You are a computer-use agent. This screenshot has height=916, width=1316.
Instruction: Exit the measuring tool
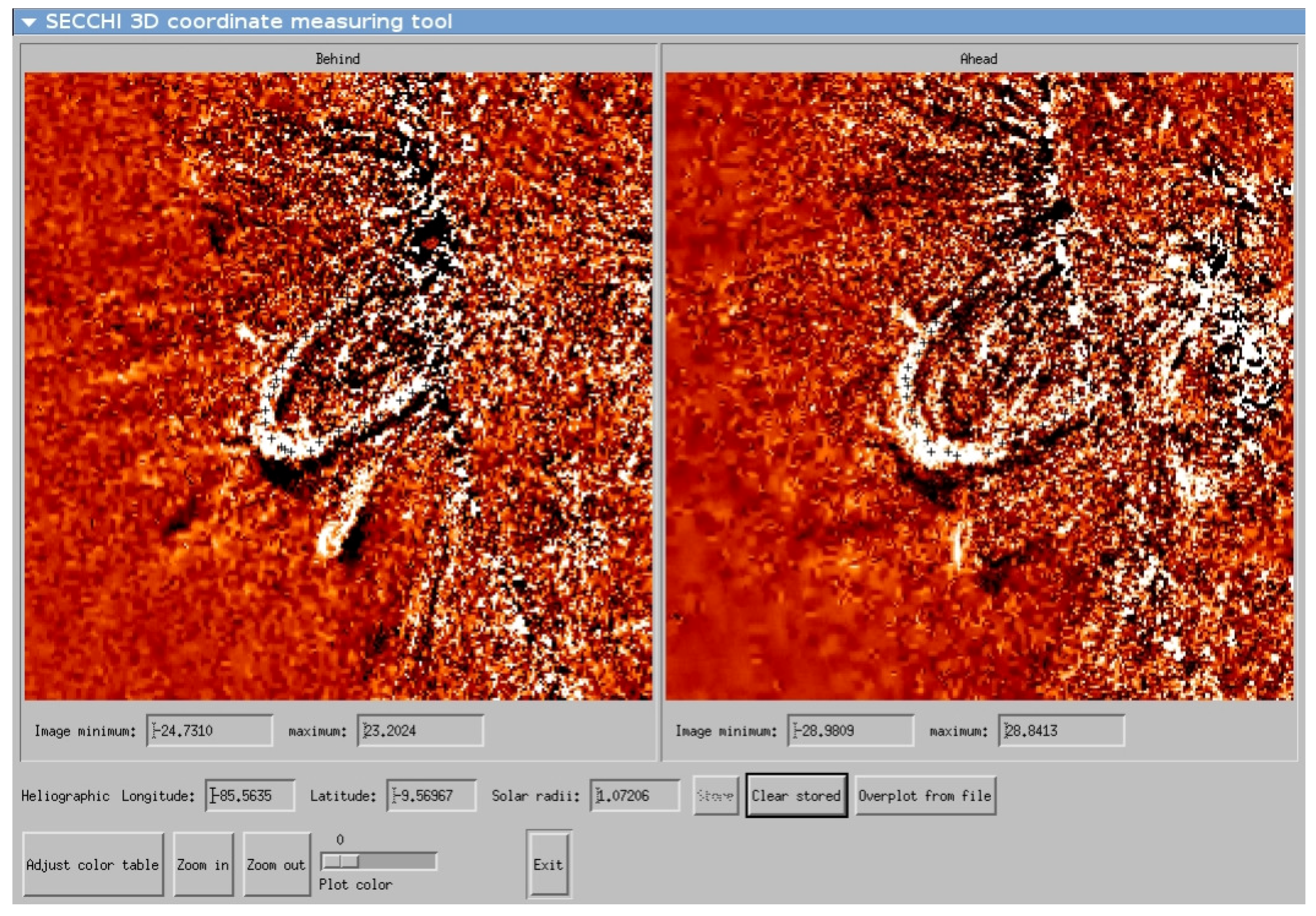(x=548, y=864)
